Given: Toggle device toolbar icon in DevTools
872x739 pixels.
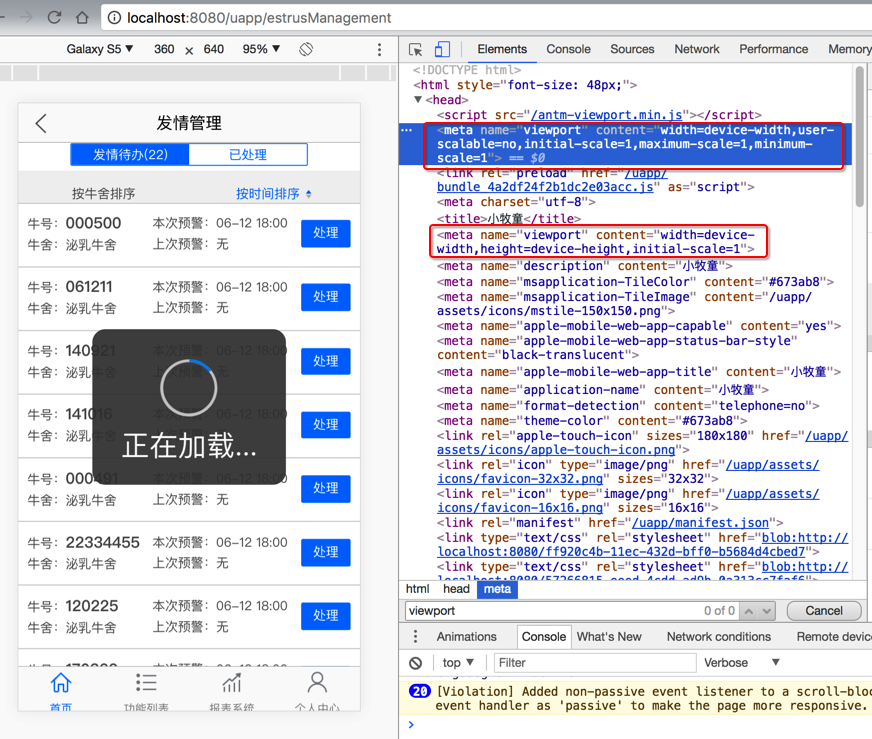Looking at the screenshot, I should (442, 49).
